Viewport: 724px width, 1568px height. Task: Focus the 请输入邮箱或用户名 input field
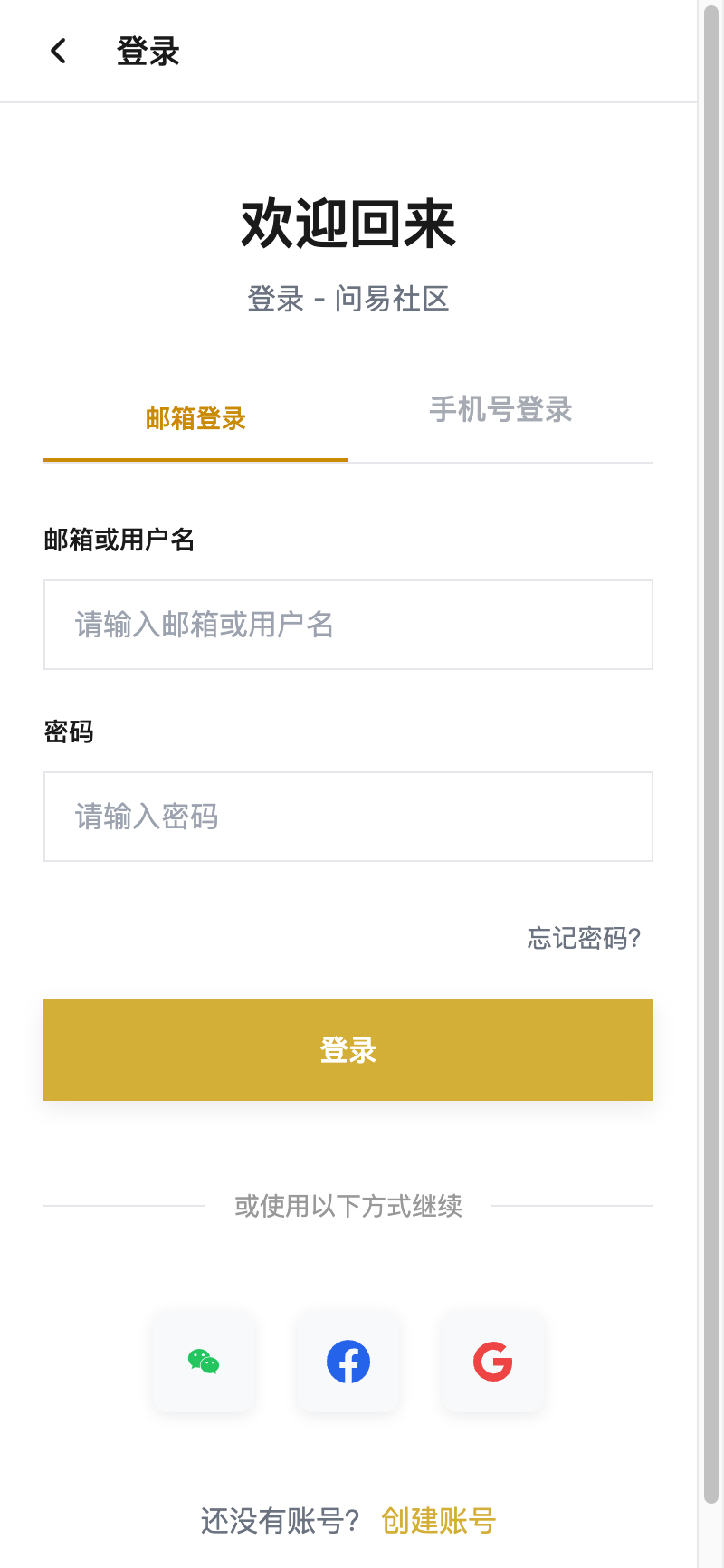pos(348,625)
